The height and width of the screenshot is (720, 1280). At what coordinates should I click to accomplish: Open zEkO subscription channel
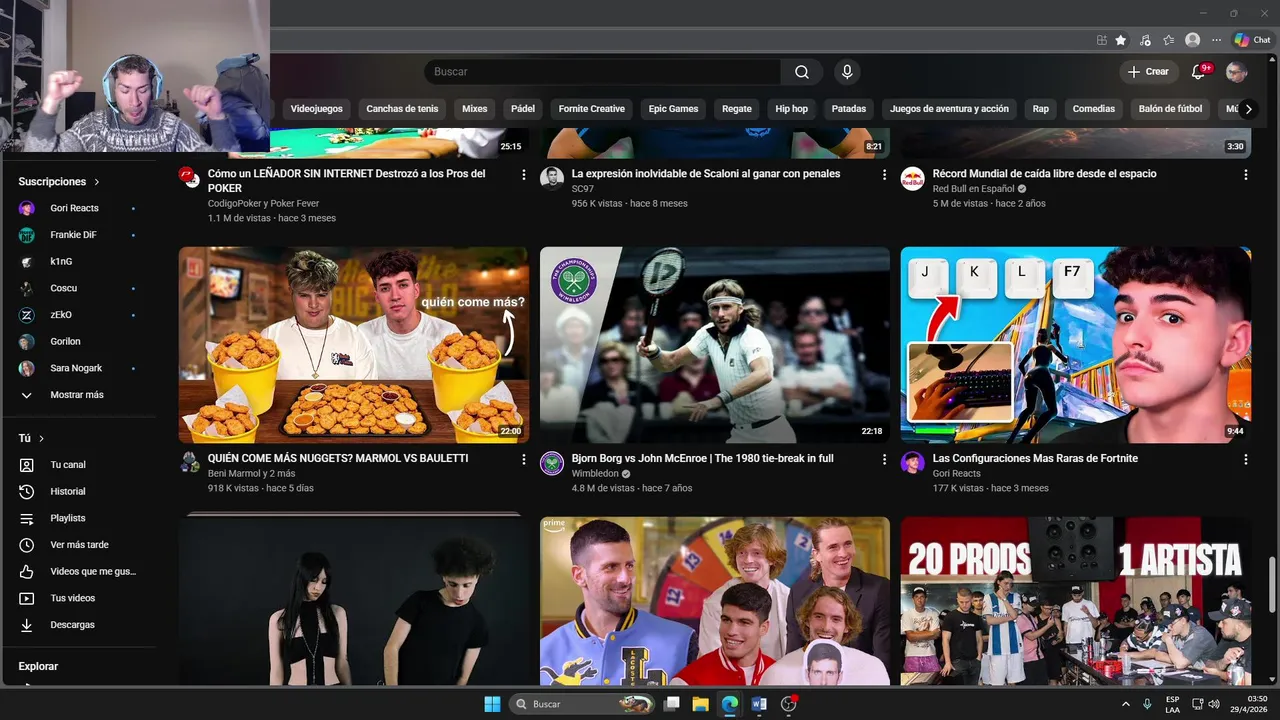[78, 315]
